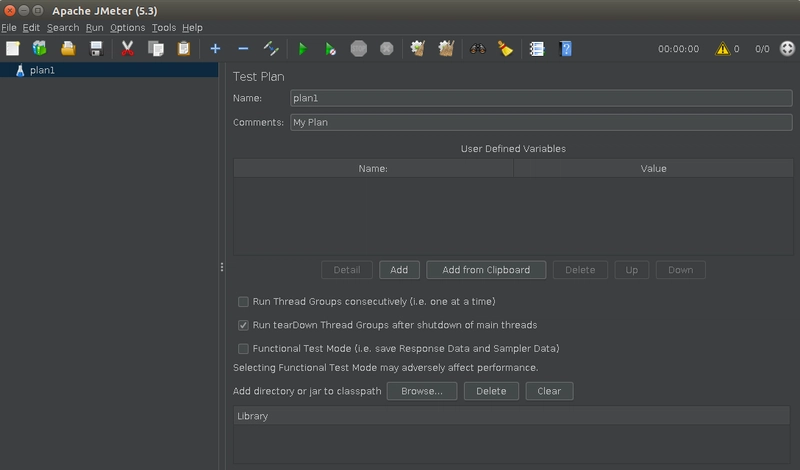Click the Reset Search brush icon
The height and width of the screenshot is (470, 800).
click(506, 48)
